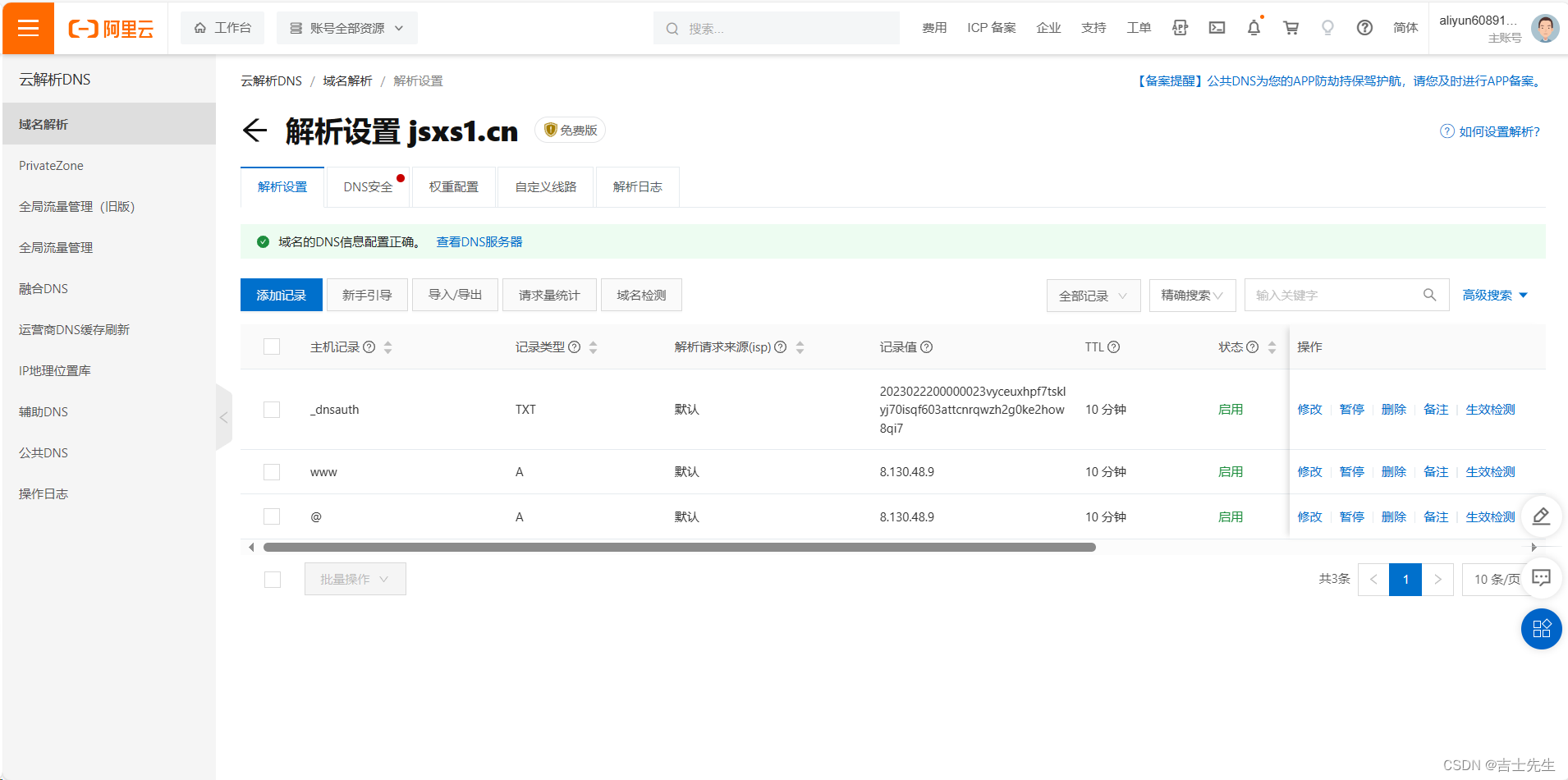Switch to the DNS安全 tab
Image resolution: width=1568 pixels, height=780 pixels.
point(369,187)
